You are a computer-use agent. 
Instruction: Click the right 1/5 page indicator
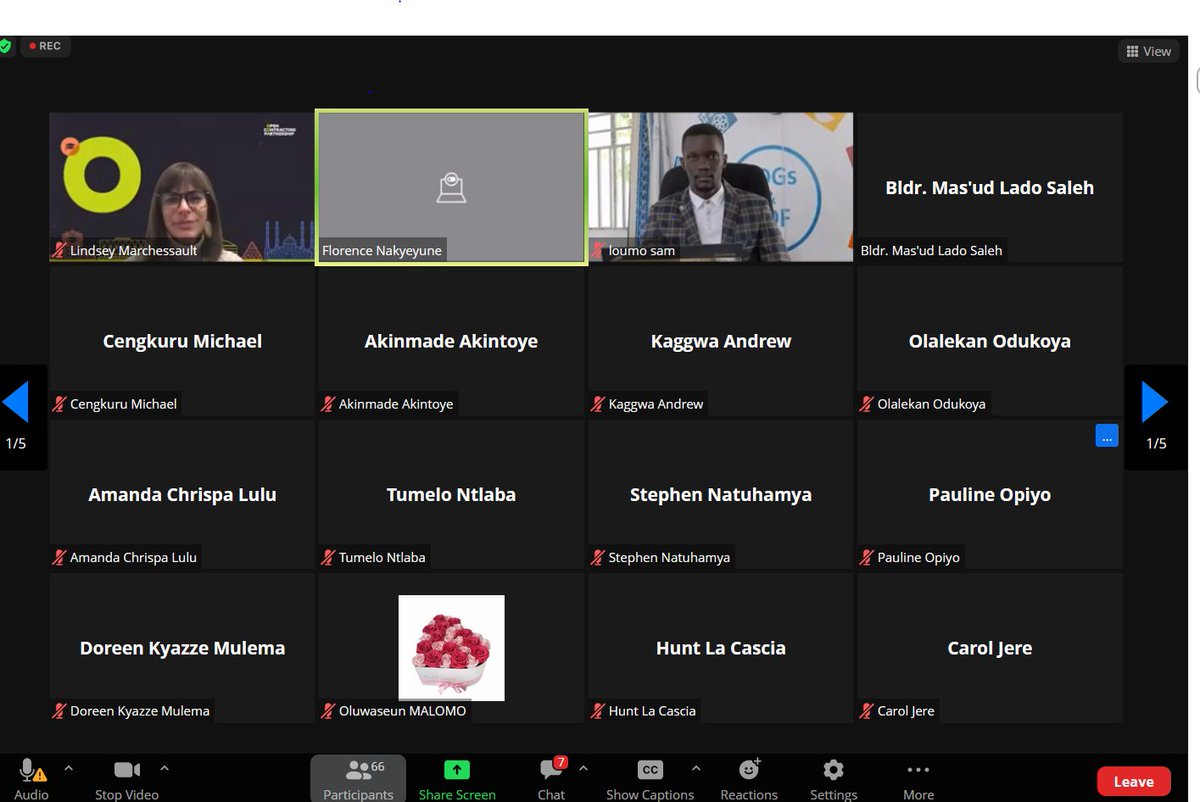[1156, 443]
